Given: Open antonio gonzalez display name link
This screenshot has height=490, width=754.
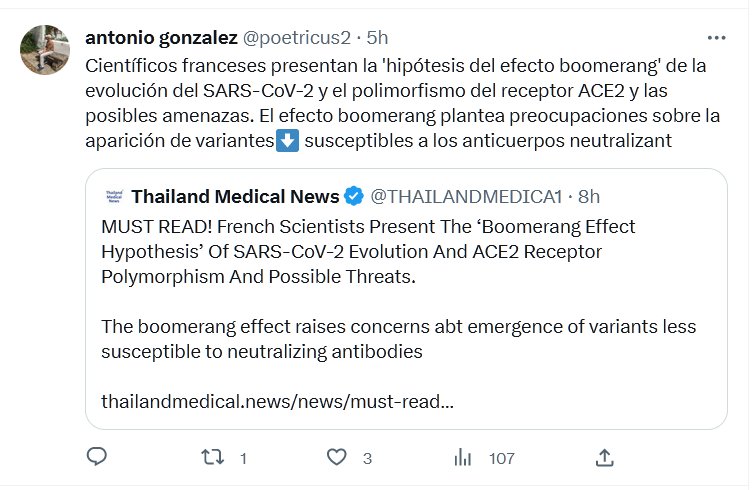Looking at the screenshot, I should 161,38.
